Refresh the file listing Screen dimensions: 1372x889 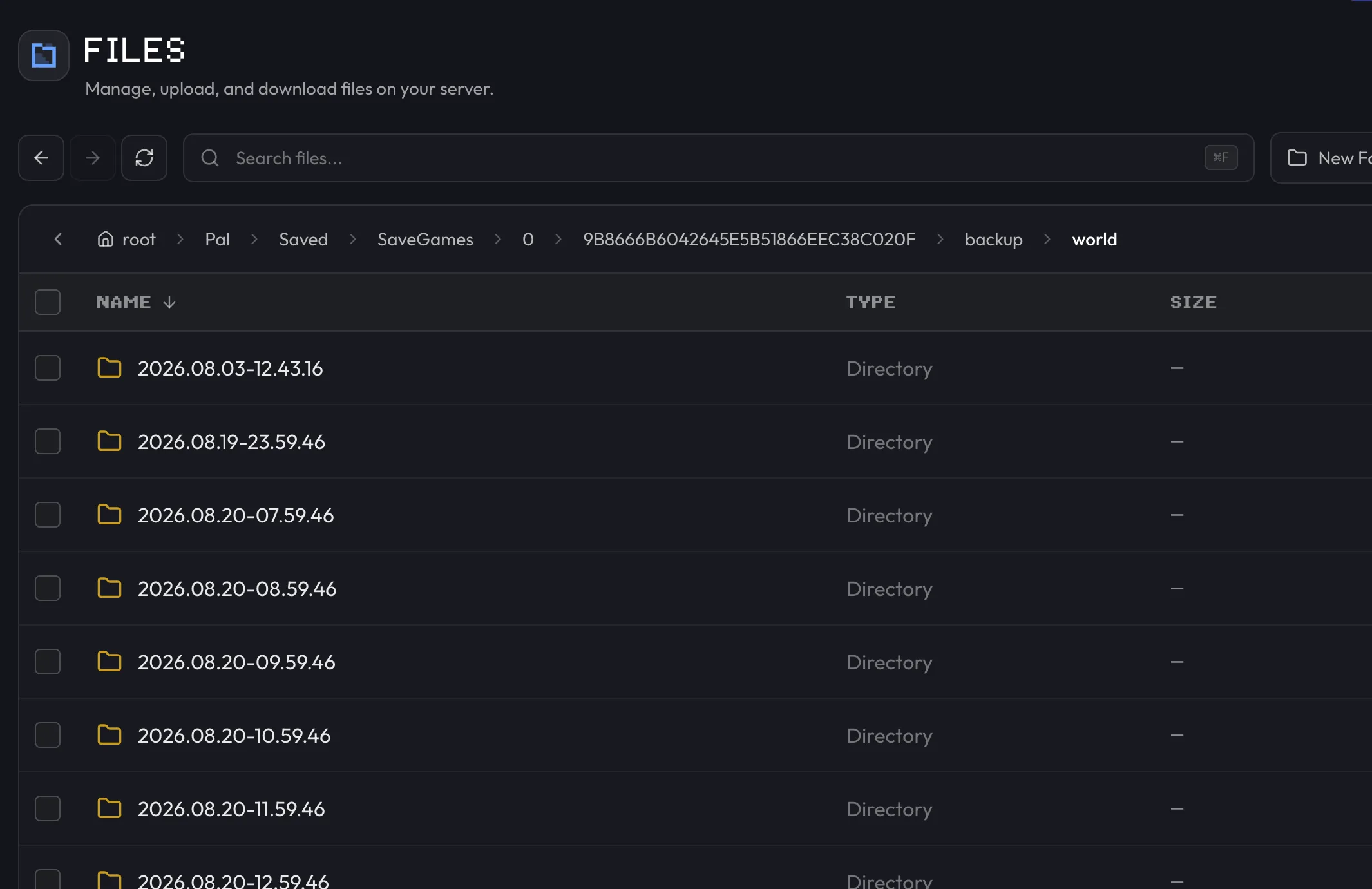click(144, 158)
